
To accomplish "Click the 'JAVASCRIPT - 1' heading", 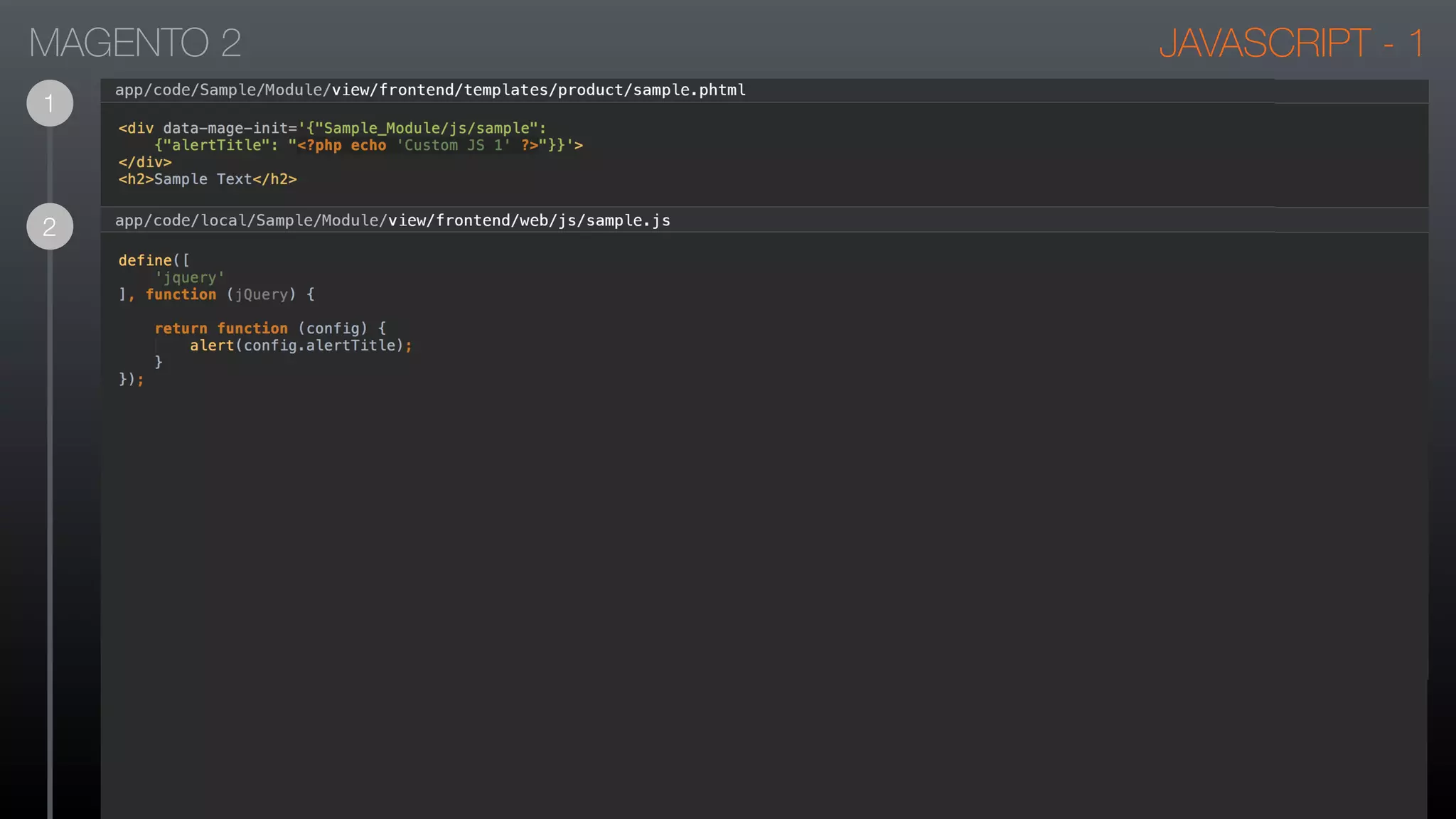I will (x=1291, y=43).
